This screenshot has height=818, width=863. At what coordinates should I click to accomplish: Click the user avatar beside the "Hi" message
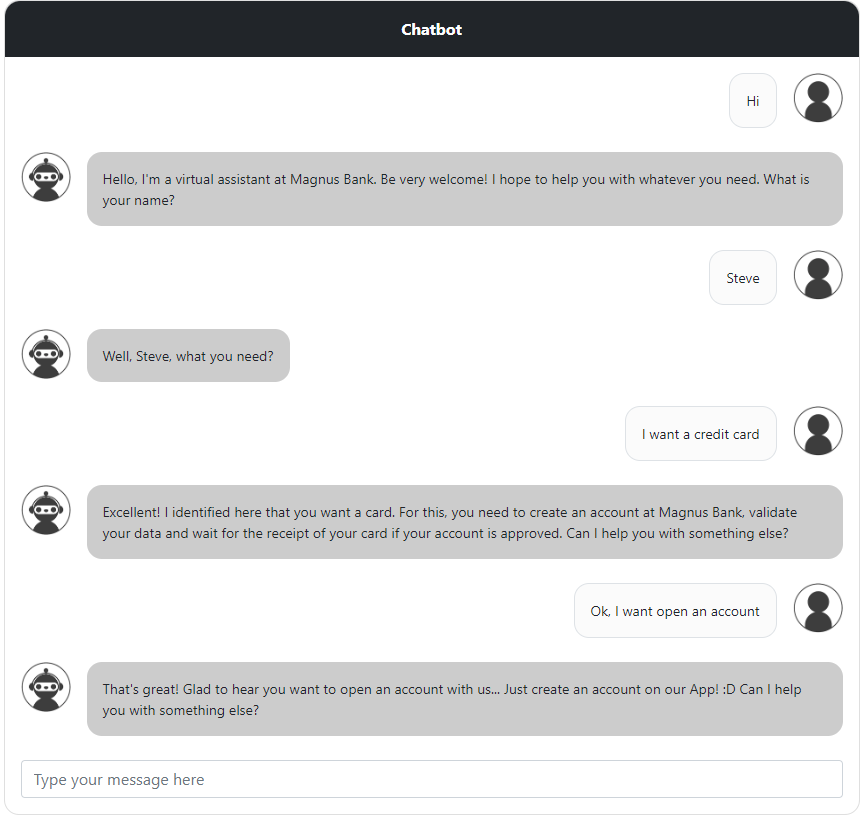(x=818, y=98)
